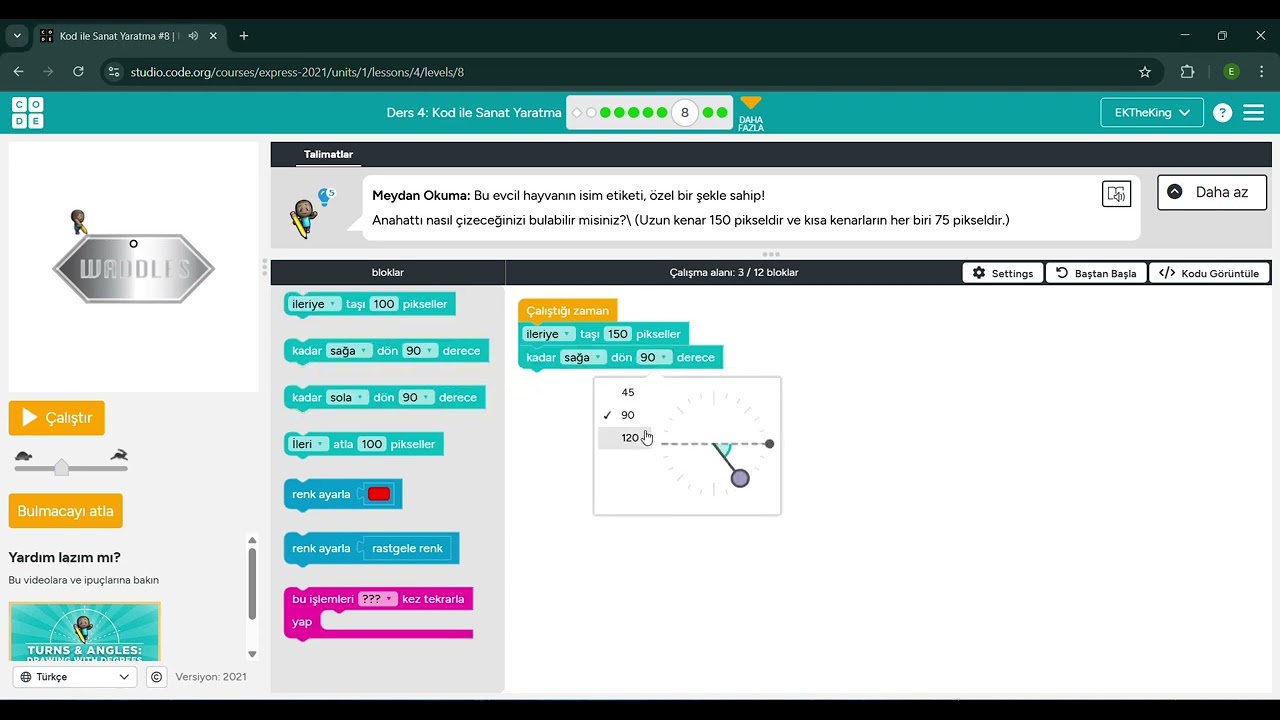Image resolution: width=1280 pixels, height=720 pixels.
Task: Click the resize grip below instructions
Action: point(771,254)
